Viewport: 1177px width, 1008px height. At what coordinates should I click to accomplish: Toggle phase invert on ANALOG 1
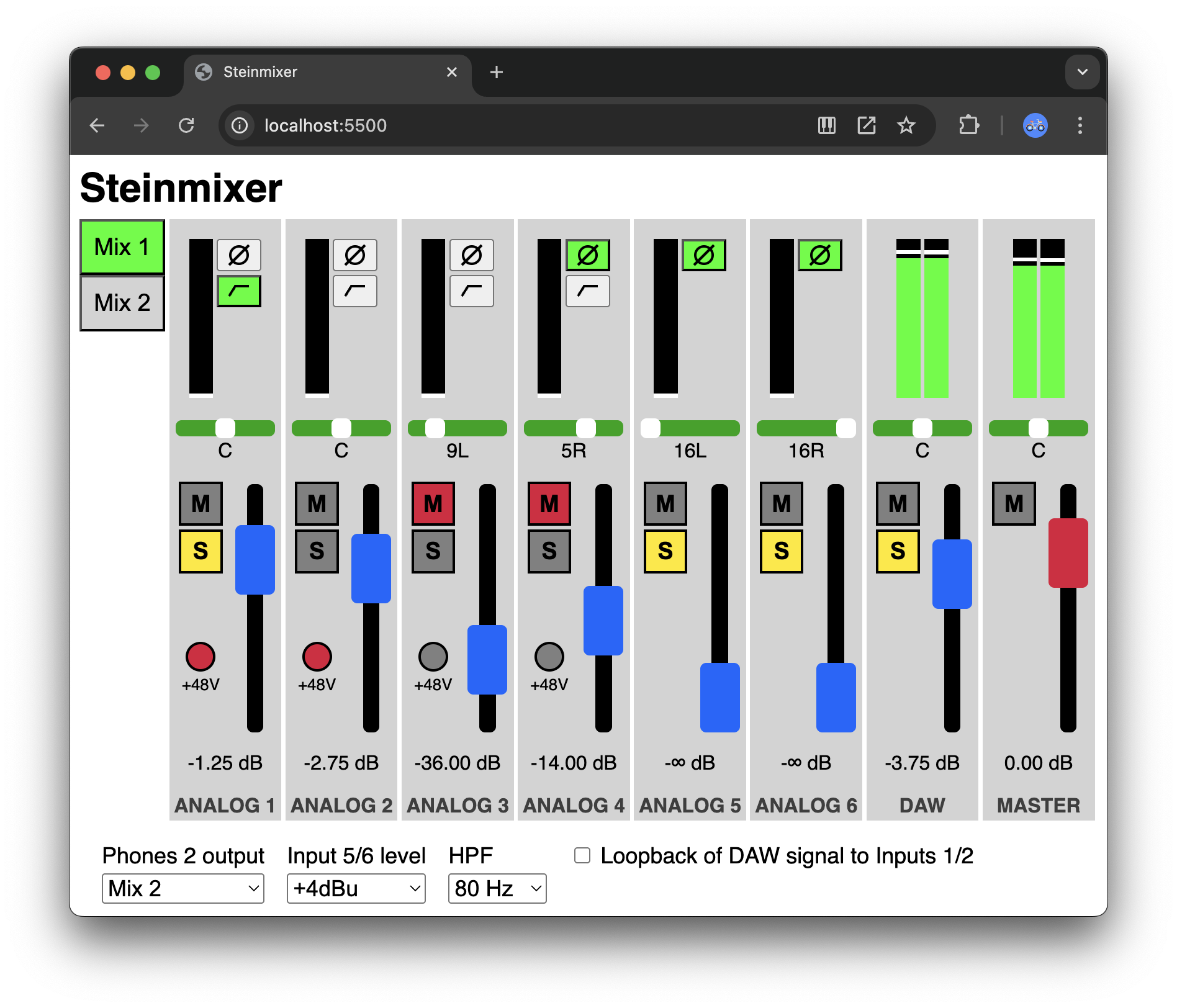[x=239, y=255]
